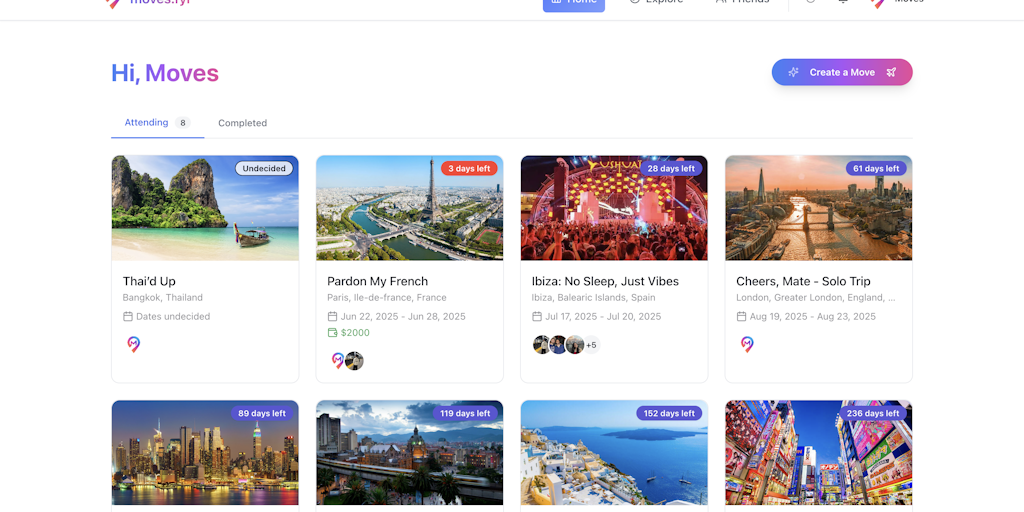The width and height of the screenshot is (1024, 512).
Task: Click the sparkle icon in Create a Move
Action: 793,72
